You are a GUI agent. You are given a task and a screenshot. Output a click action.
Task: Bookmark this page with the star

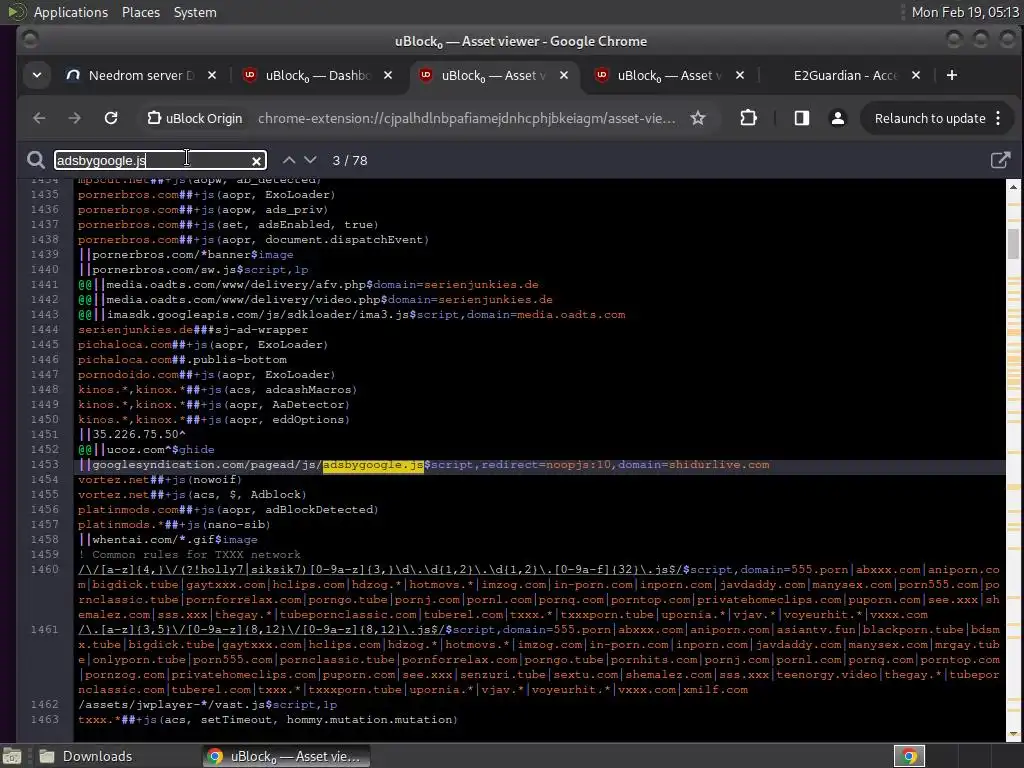tap(698, 118)
